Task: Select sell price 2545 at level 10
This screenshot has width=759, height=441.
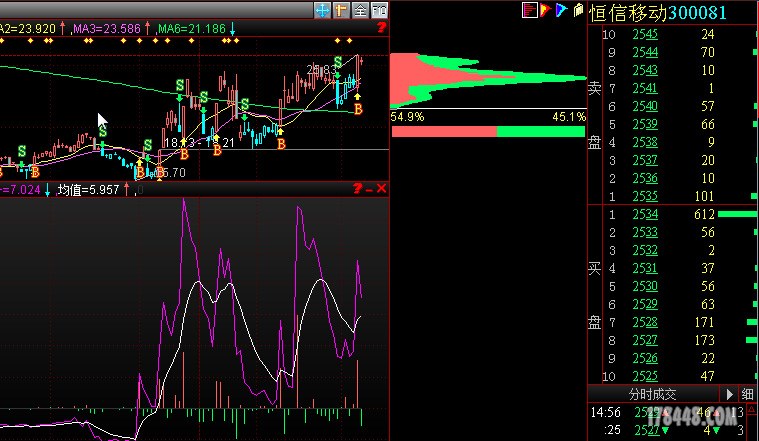Action: coord(645,35)
